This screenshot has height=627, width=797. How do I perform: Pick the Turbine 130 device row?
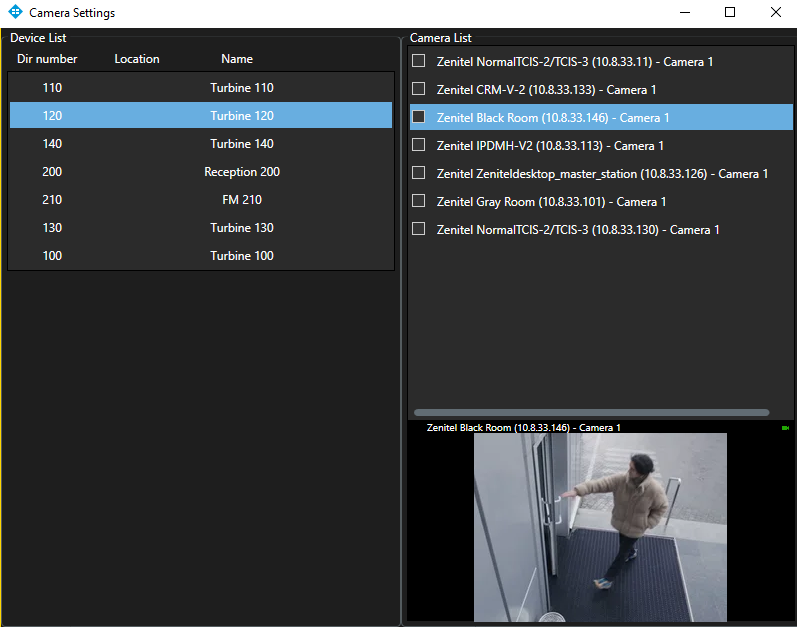coord(200,228)
